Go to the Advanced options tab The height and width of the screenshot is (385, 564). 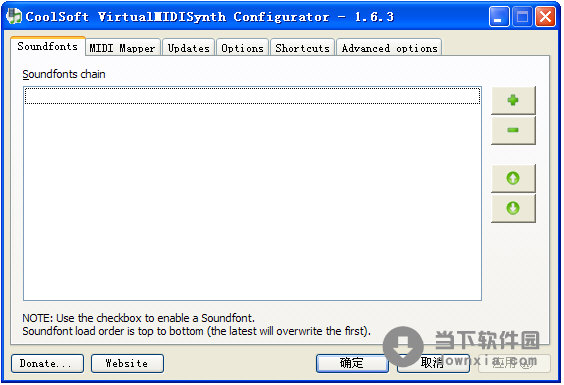[390, 48]
